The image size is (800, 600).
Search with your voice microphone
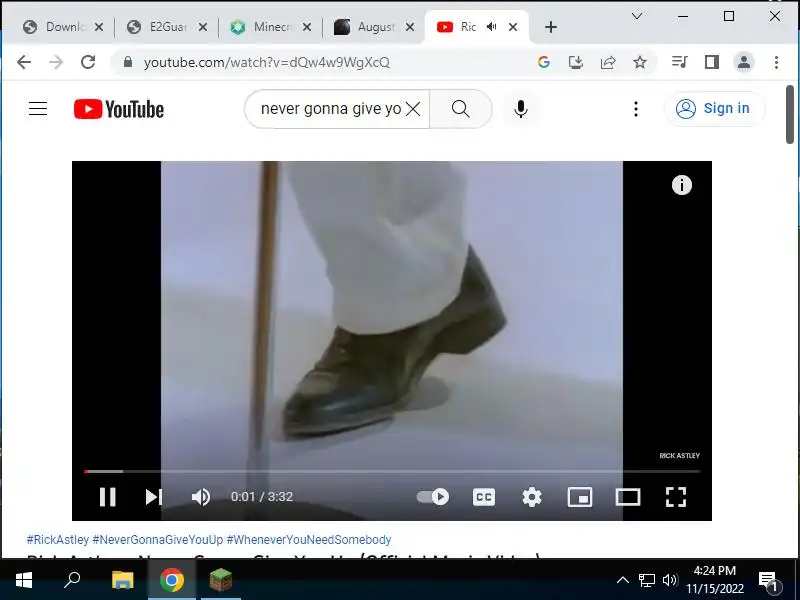[520, 109]
